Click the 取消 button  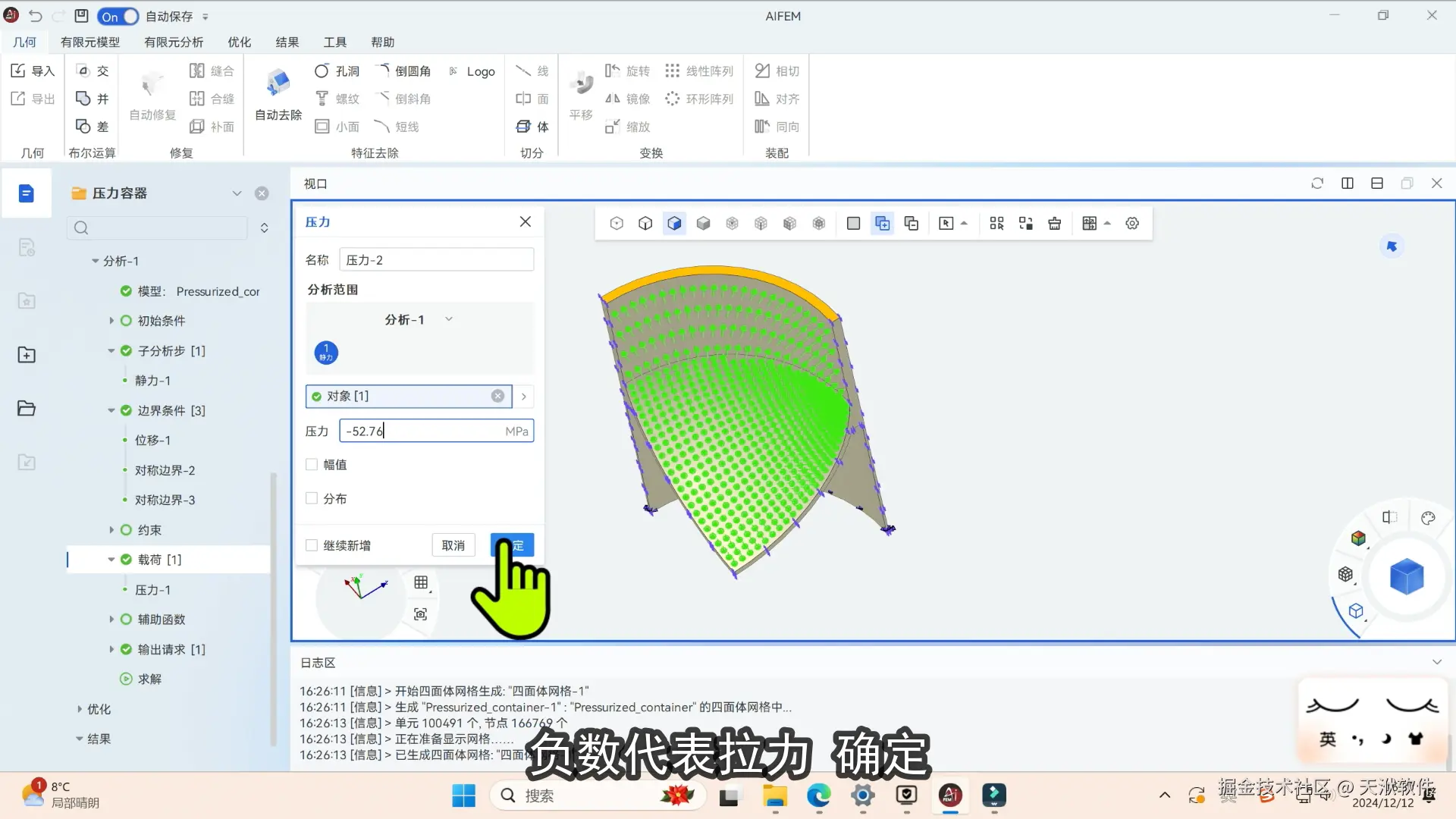[x=453, y=545]
